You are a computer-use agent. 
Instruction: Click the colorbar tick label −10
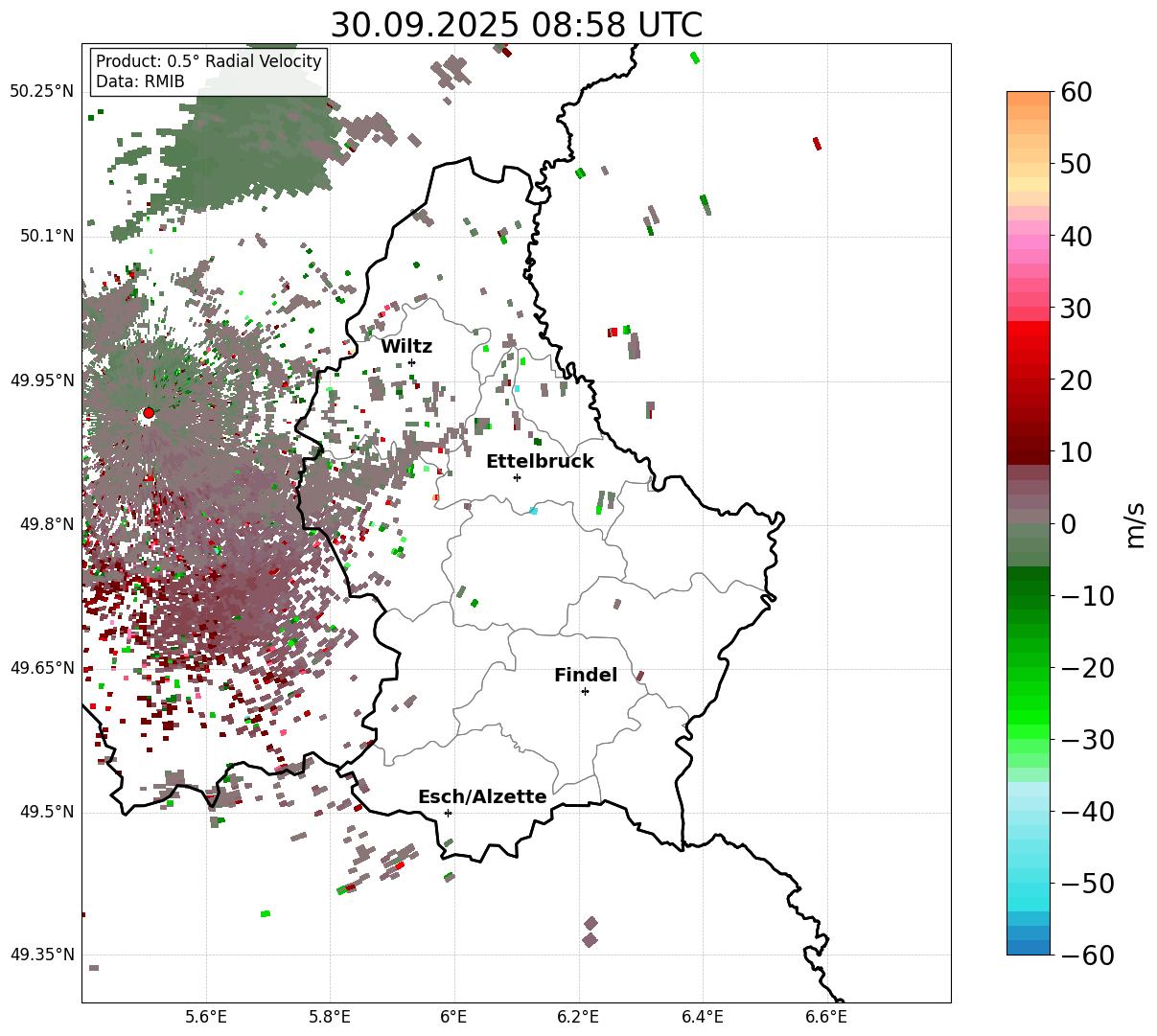coord(1087,595)
